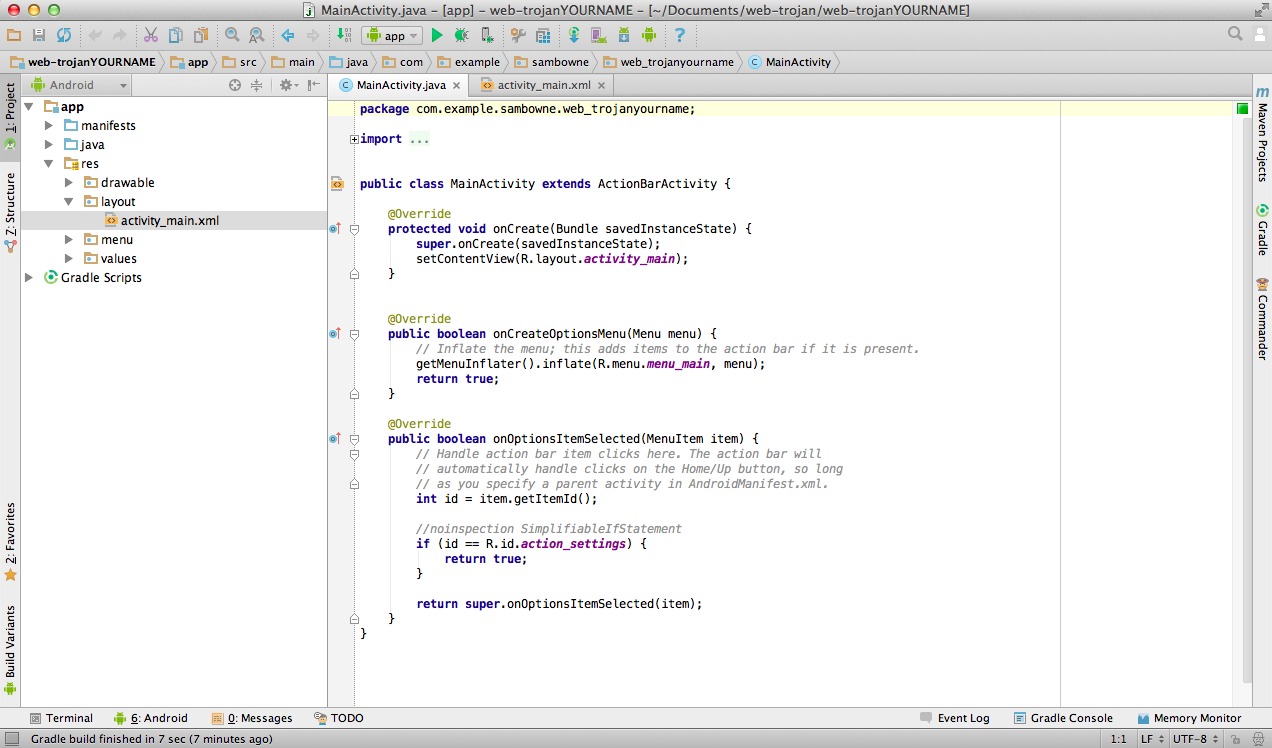The image size is (1272, 748).
Task: Select activity_main.xml in the project tree
Action: 169,221
